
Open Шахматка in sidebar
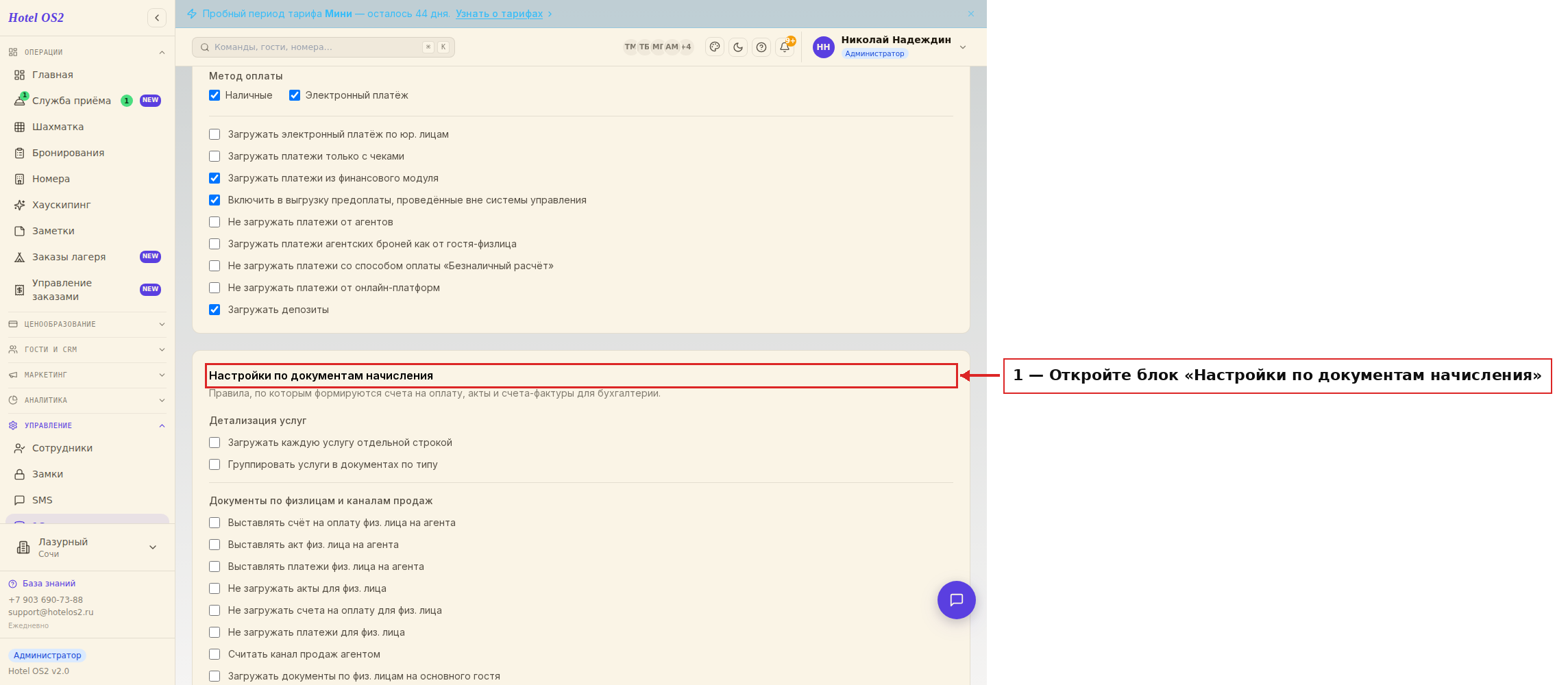(87, 127)
